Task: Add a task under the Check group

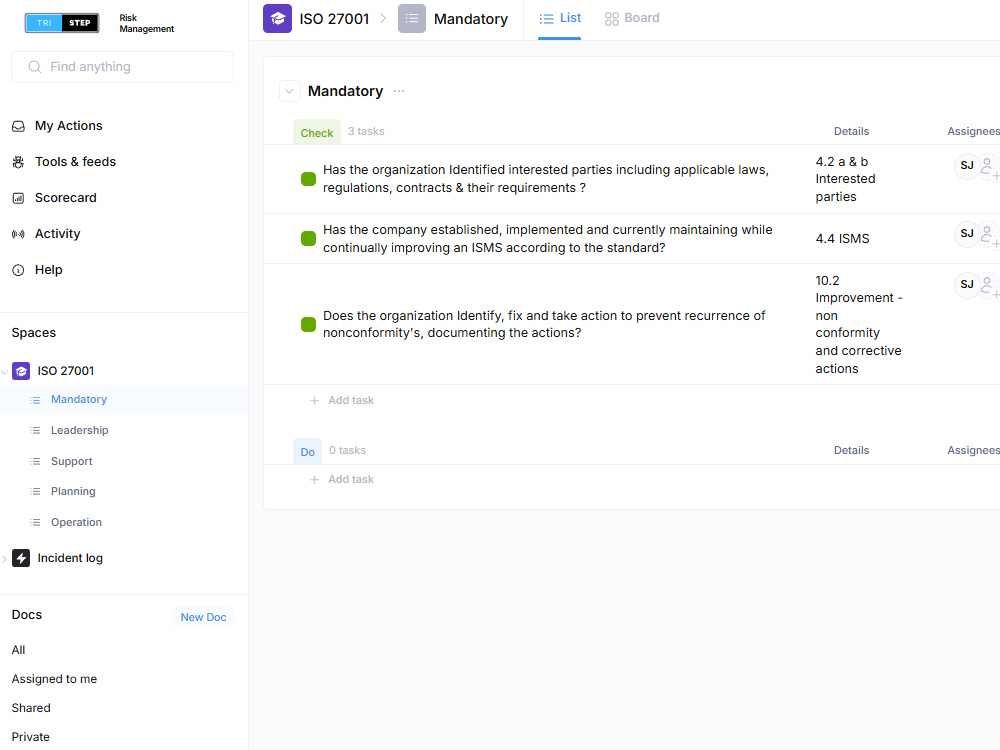Action: (342, 400)
